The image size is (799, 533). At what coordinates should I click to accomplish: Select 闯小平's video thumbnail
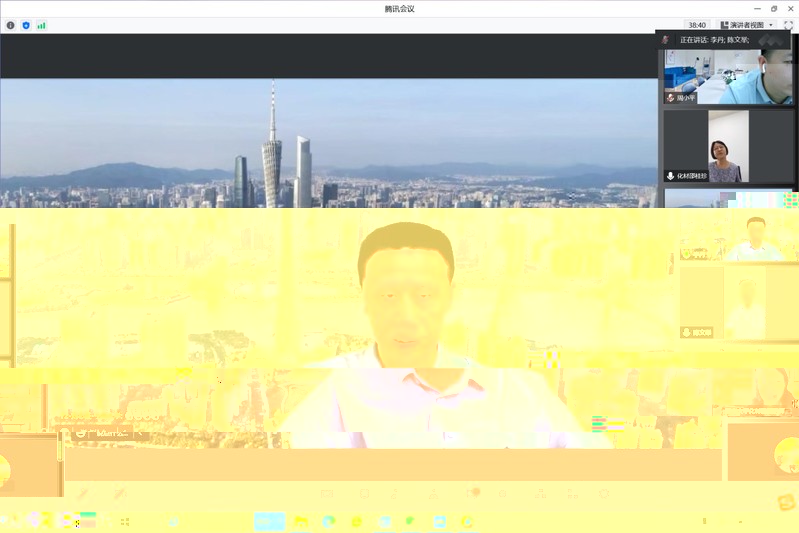(728, 76)
